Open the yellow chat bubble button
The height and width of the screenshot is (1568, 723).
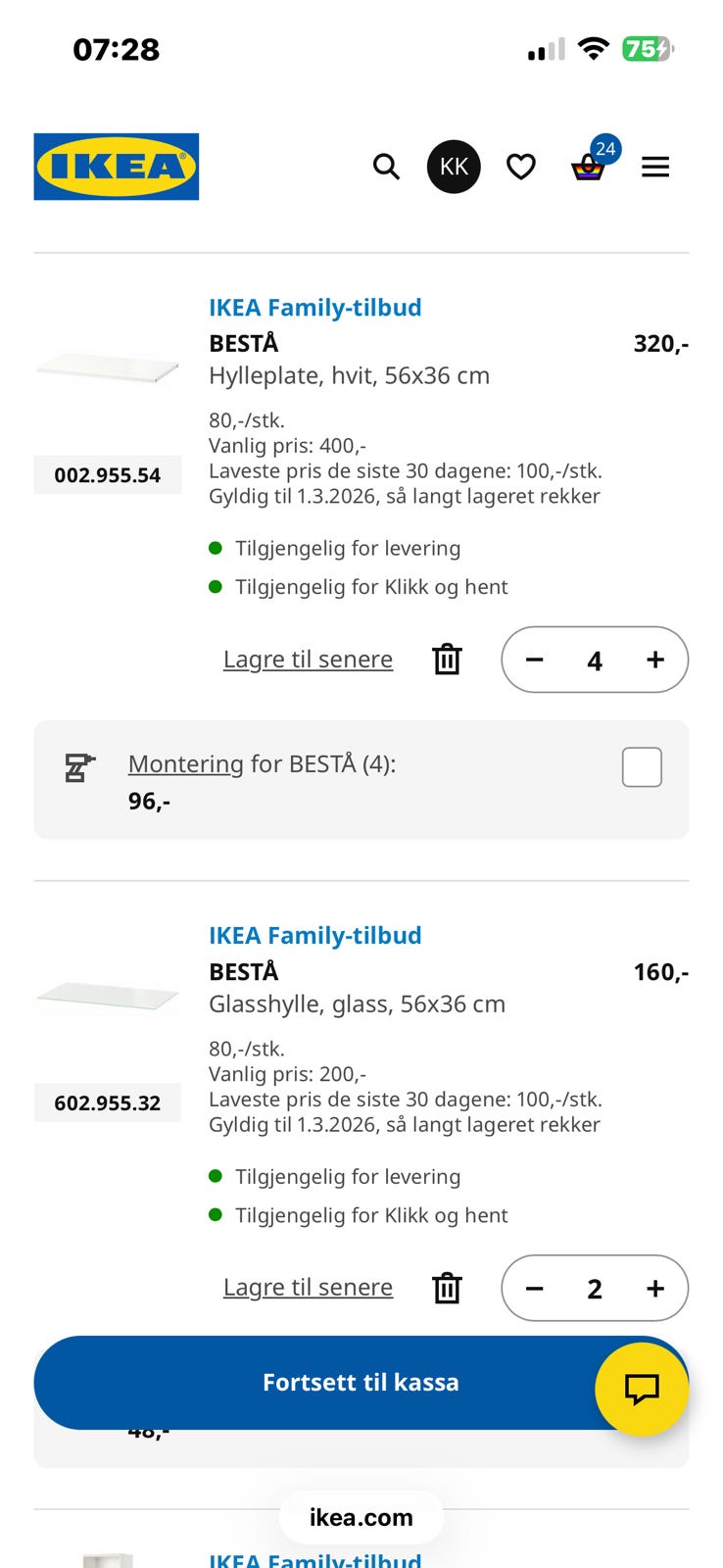tap(642, 1389)
